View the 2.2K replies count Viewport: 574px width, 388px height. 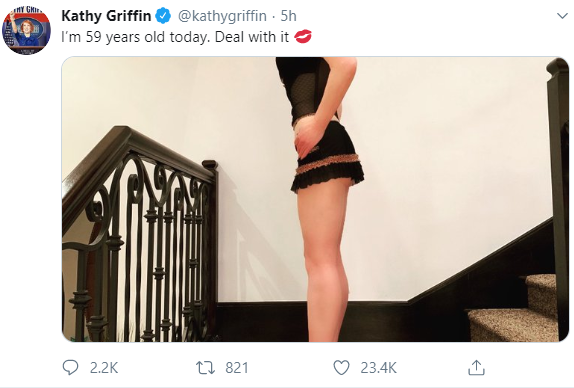pyautogui.click(x=104, y=368)
